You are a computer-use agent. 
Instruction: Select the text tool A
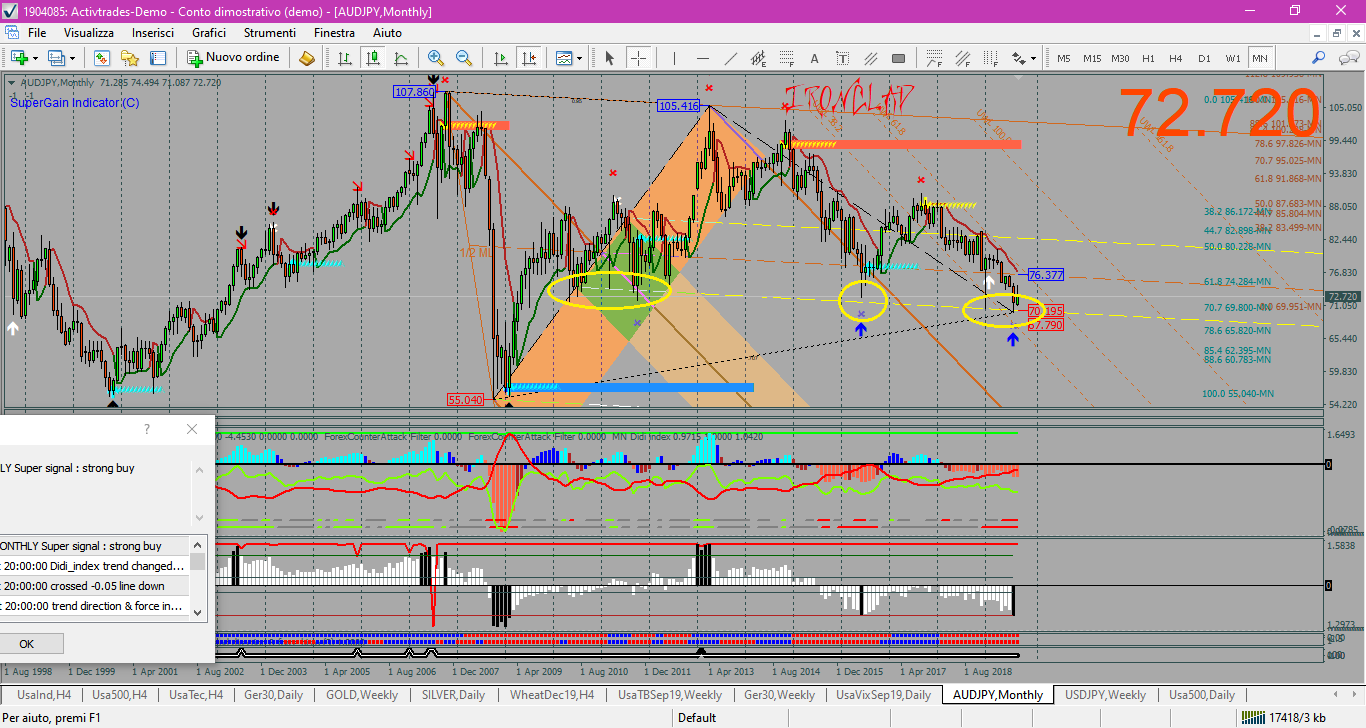coord(814,58)
